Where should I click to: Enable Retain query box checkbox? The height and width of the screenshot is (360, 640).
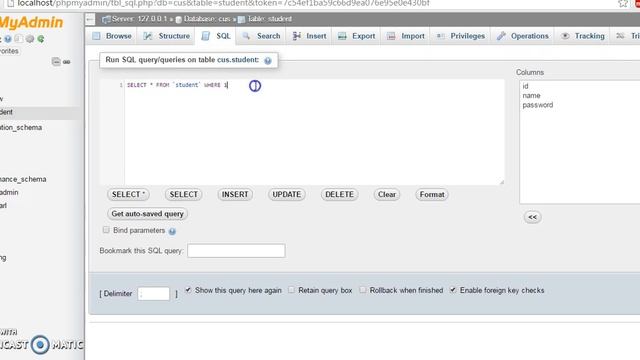(x=291, y=290)
